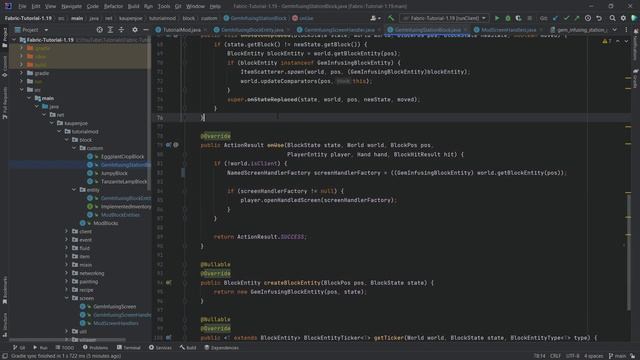Open the user account icon dropdown
Screen dimensions: 640x360
[375, 18]
